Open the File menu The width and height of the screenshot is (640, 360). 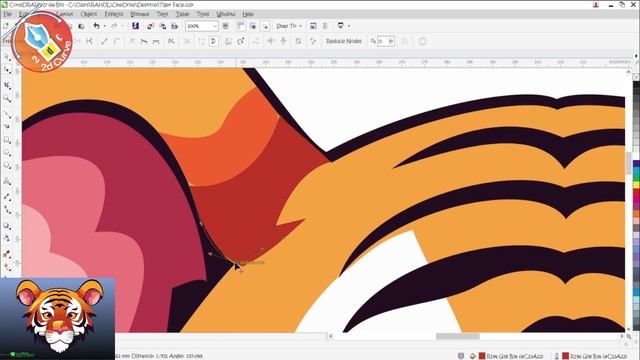point(7,14)
